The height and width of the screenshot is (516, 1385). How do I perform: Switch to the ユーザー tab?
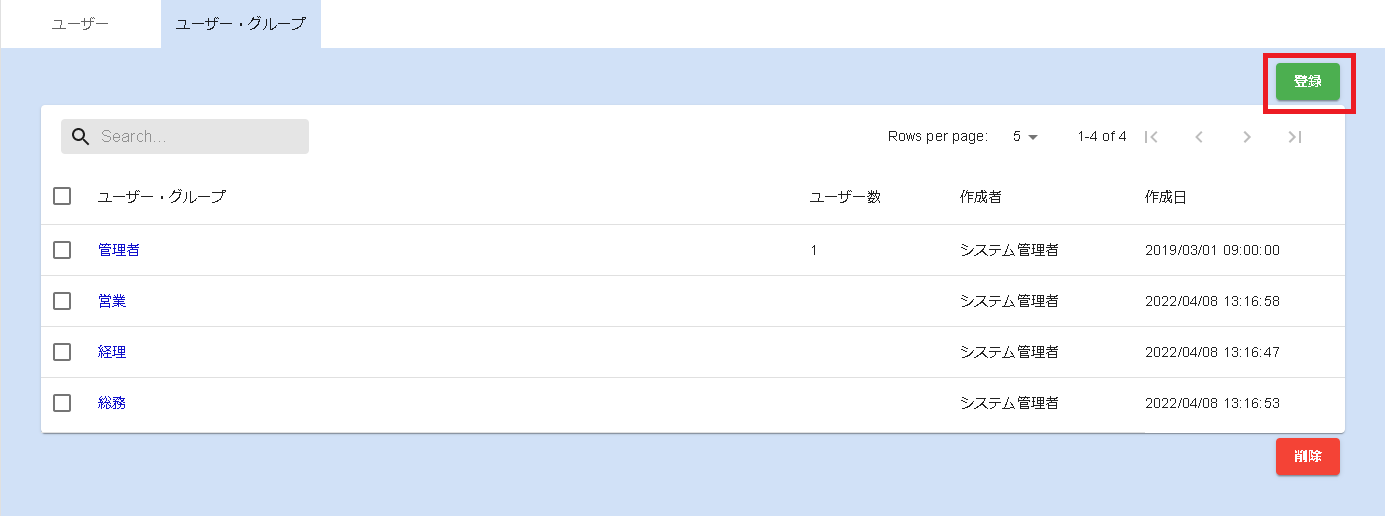pos(80,24)
